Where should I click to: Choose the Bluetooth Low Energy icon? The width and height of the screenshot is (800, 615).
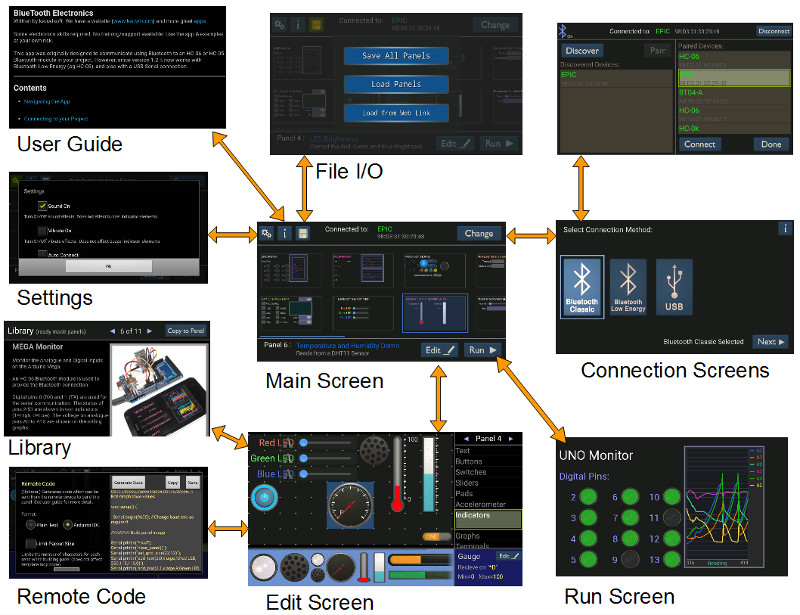[x=628, y=286]
